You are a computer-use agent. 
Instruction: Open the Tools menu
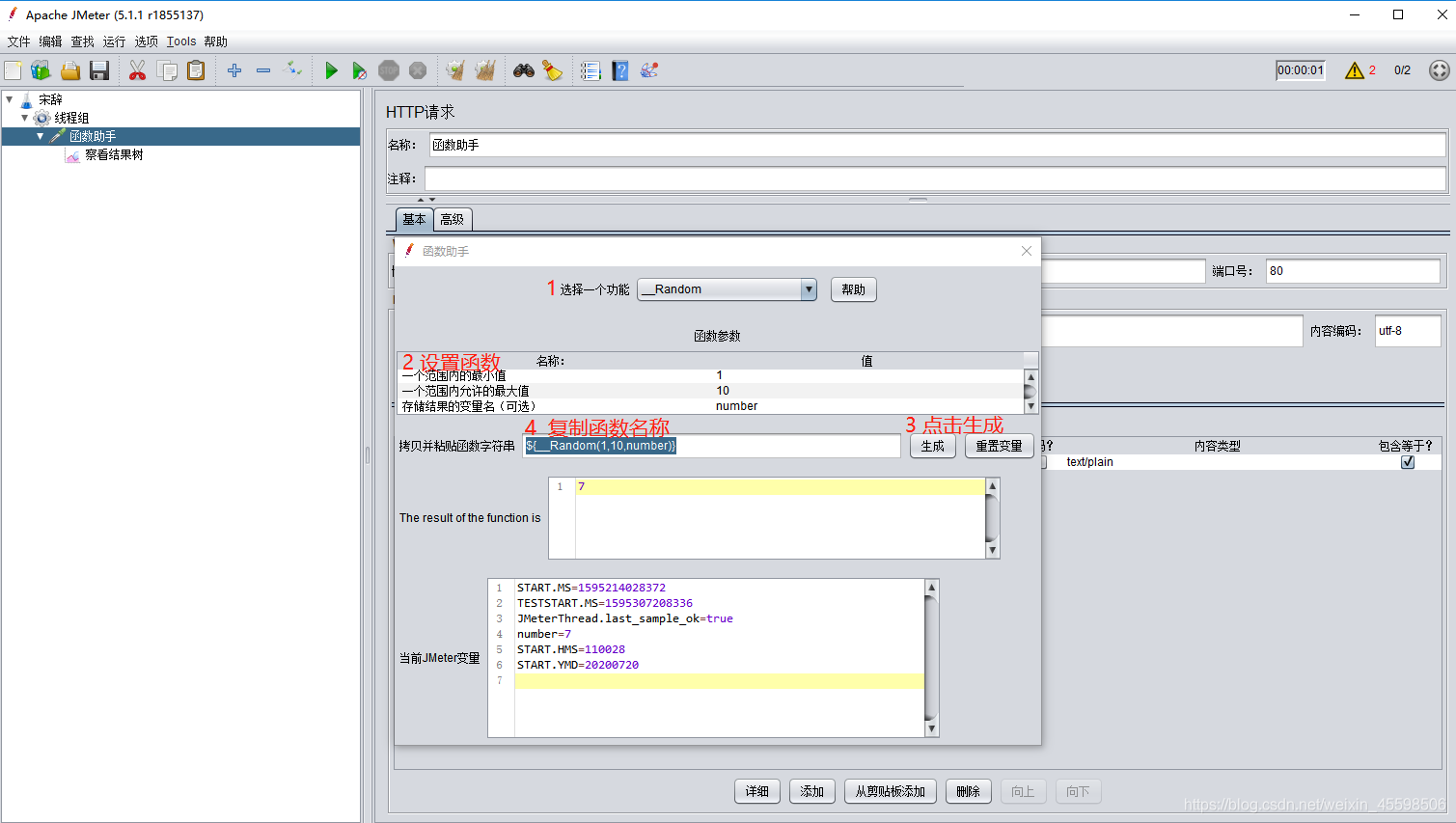(181, 41)
